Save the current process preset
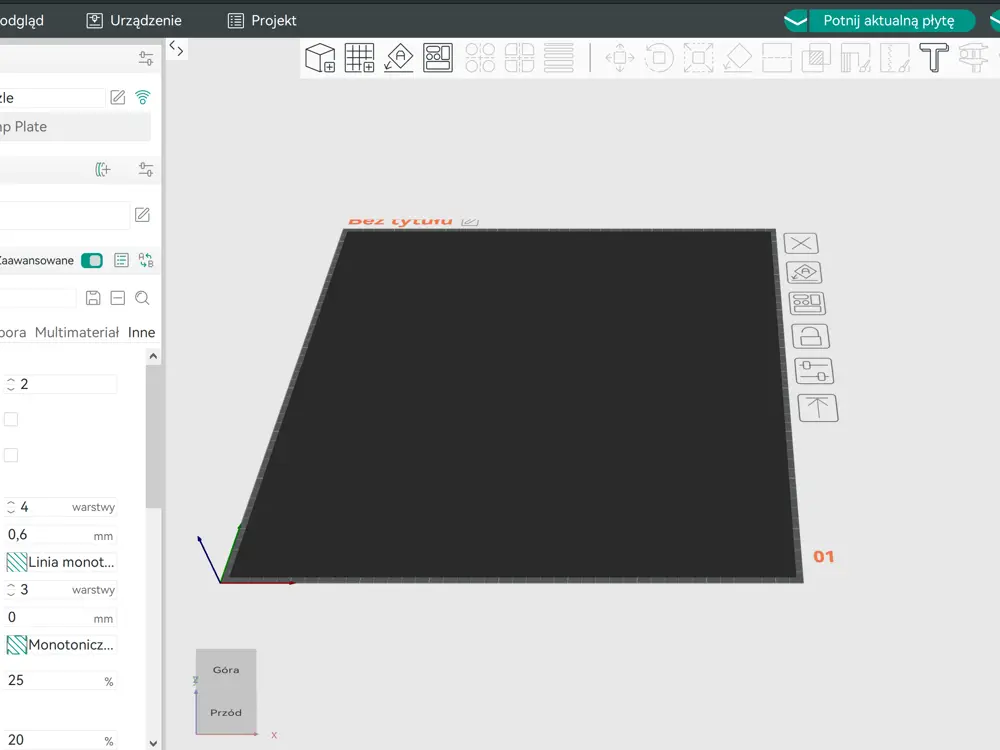This screenshot has width=1000, height=750. pyautogui.click(x=93, y=298)
